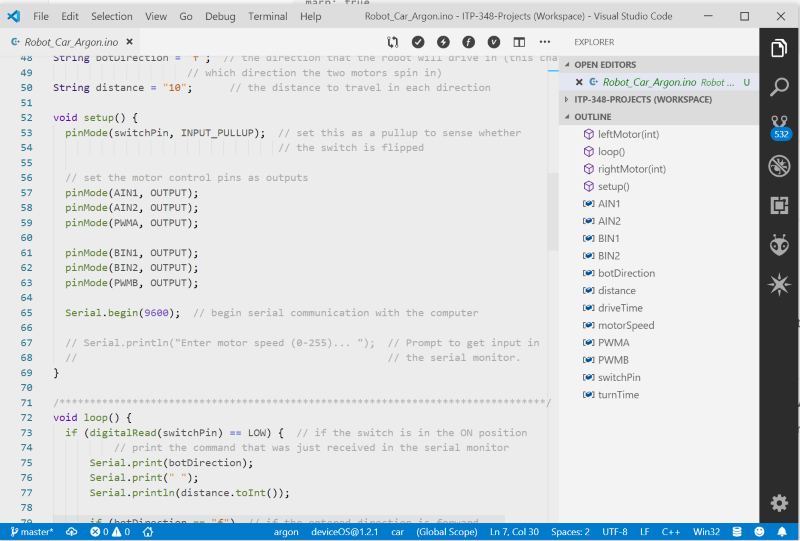Screen dimensions: 800x541
Task: Click Win32 configuration in status bar
Action: point(707,532)
